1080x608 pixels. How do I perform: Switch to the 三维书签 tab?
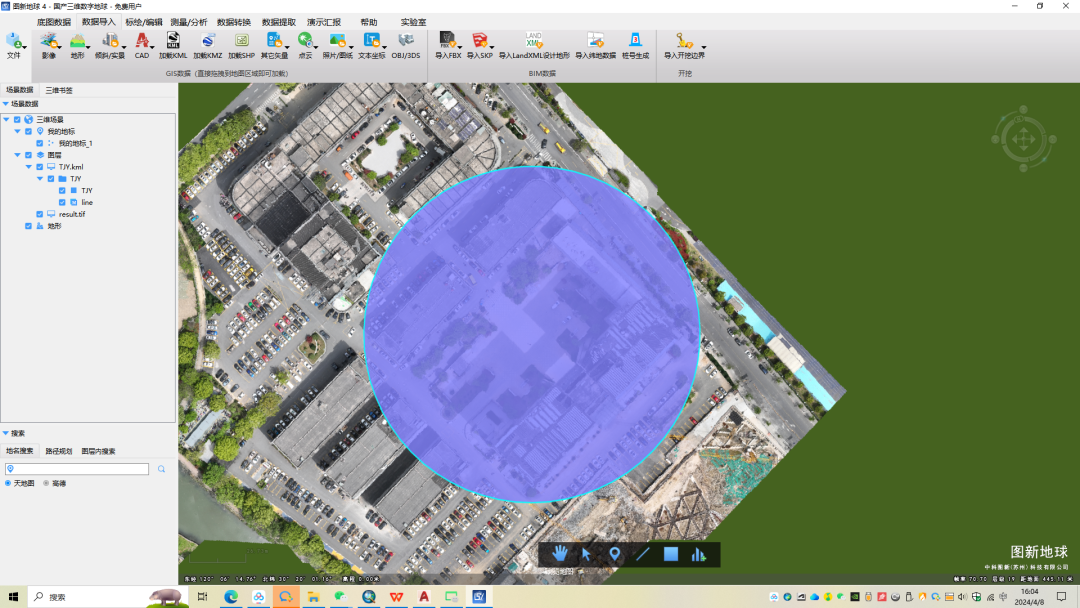click(59, 90)
